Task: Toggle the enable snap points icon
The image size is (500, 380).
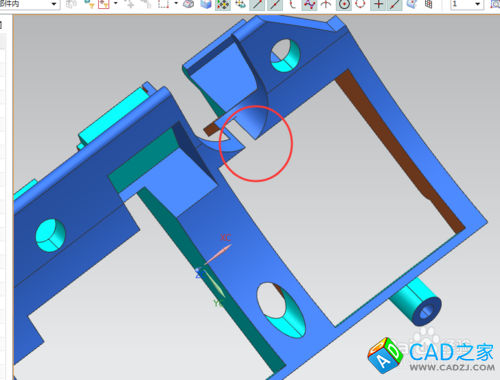Action: [x=223, y=5]
